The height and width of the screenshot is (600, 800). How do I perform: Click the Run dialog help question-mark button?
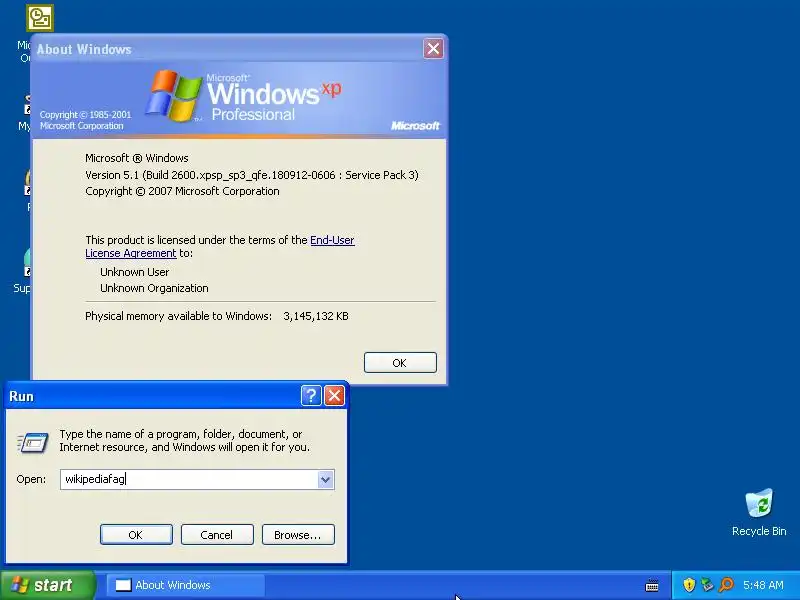click(311, 395)
